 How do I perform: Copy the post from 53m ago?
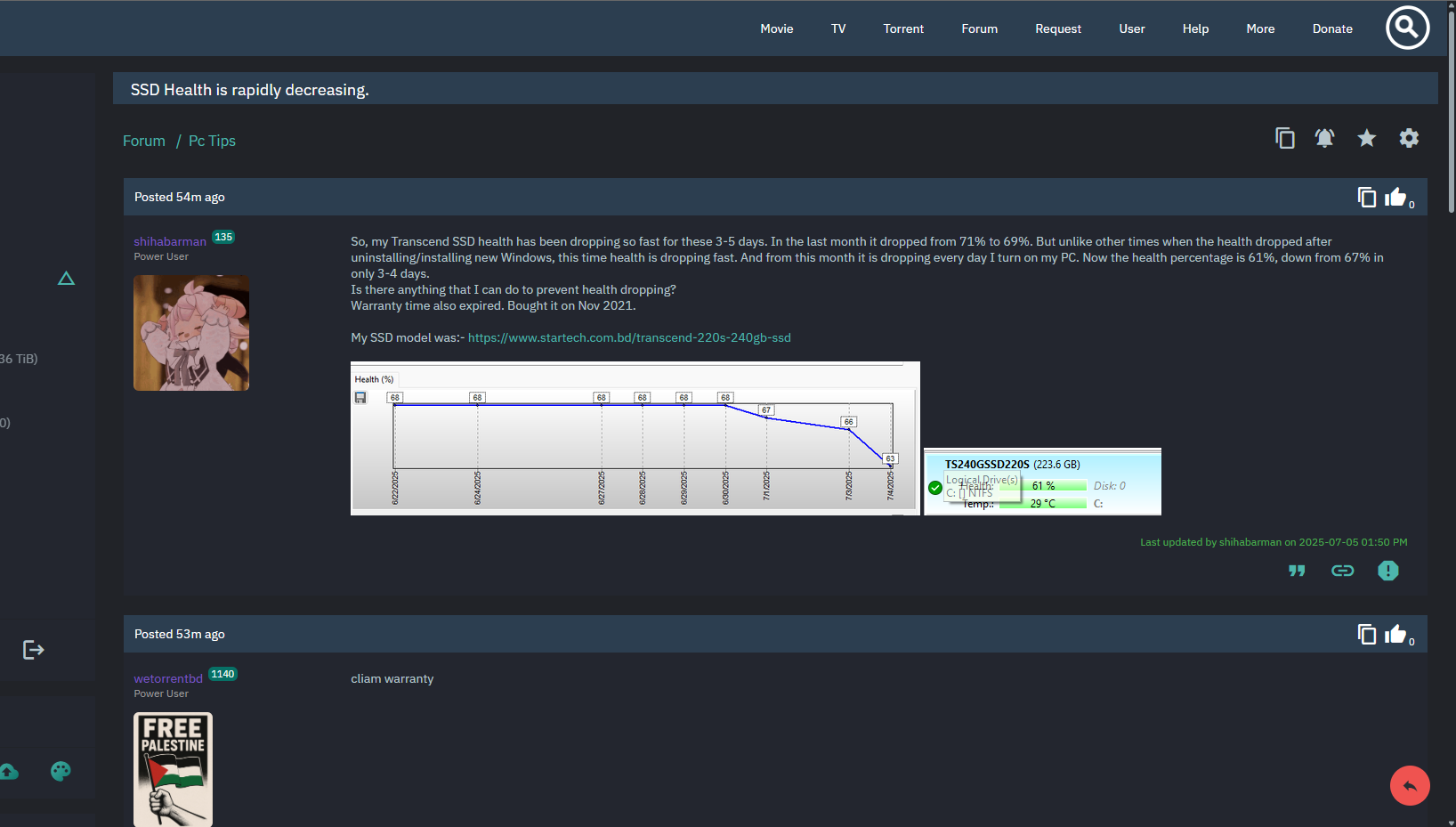(x=1367, y=634)
